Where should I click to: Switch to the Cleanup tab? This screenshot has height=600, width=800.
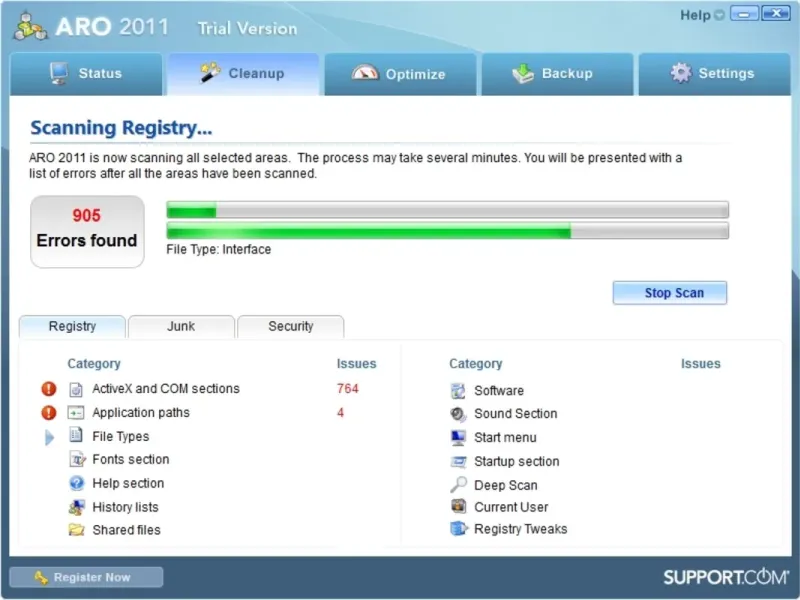[x=243, y=73]
